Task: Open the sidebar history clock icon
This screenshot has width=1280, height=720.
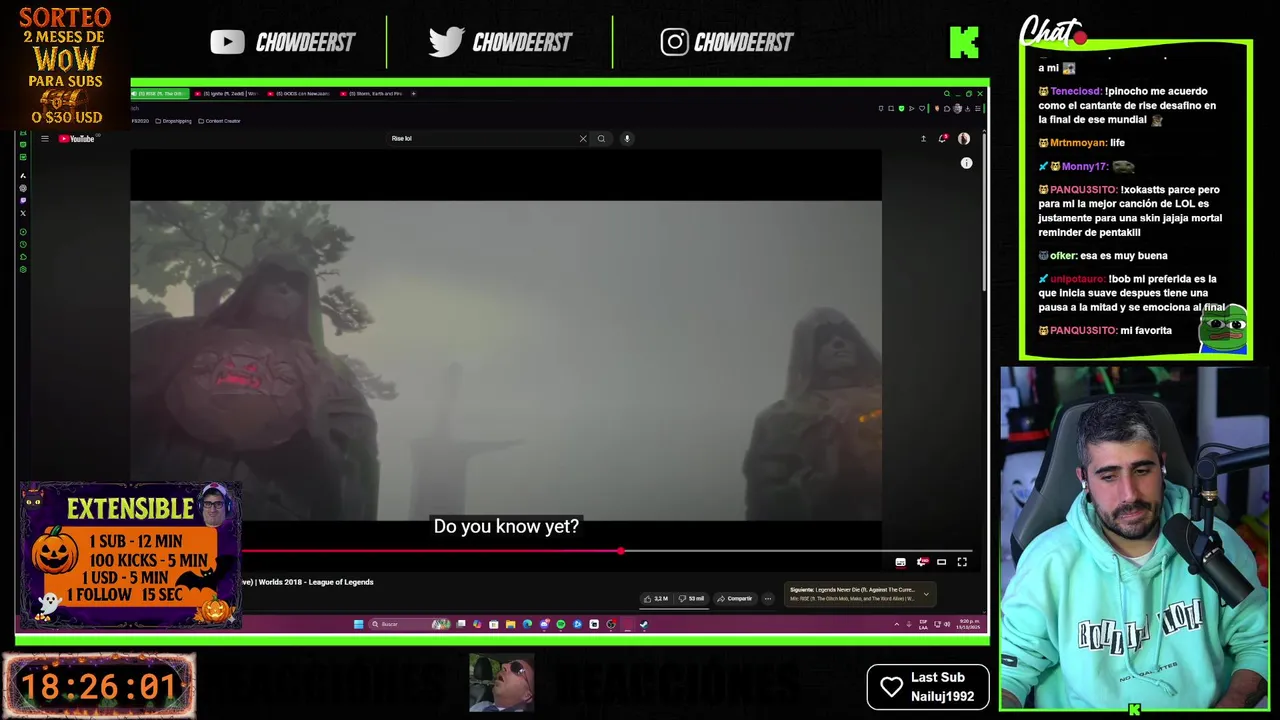Action: coord(23,244)
